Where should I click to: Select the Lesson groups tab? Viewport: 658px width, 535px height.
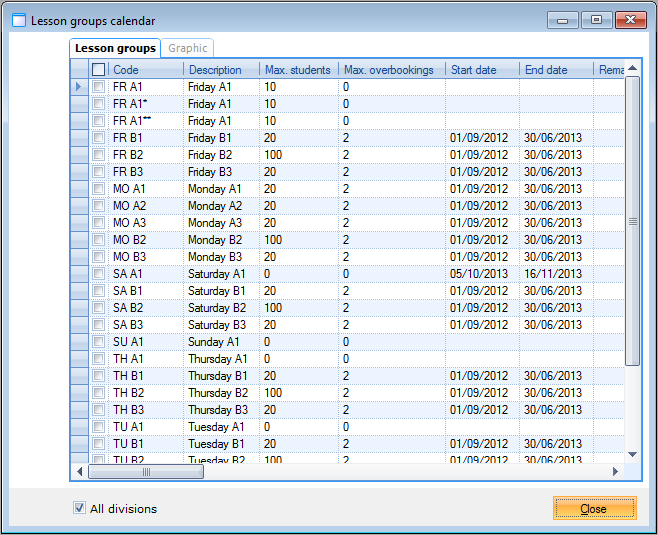[116, 48]
